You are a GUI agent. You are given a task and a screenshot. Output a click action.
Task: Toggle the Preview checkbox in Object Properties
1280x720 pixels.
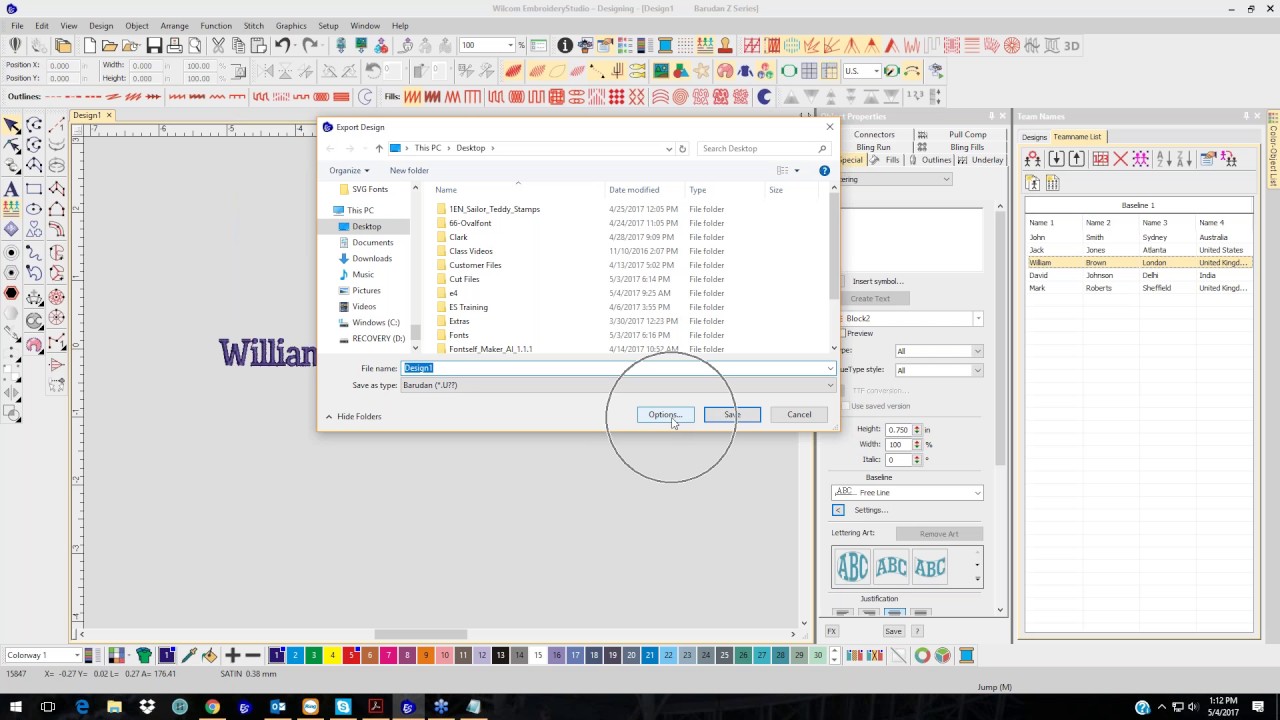pyautogui.click(x=843, y=333)
